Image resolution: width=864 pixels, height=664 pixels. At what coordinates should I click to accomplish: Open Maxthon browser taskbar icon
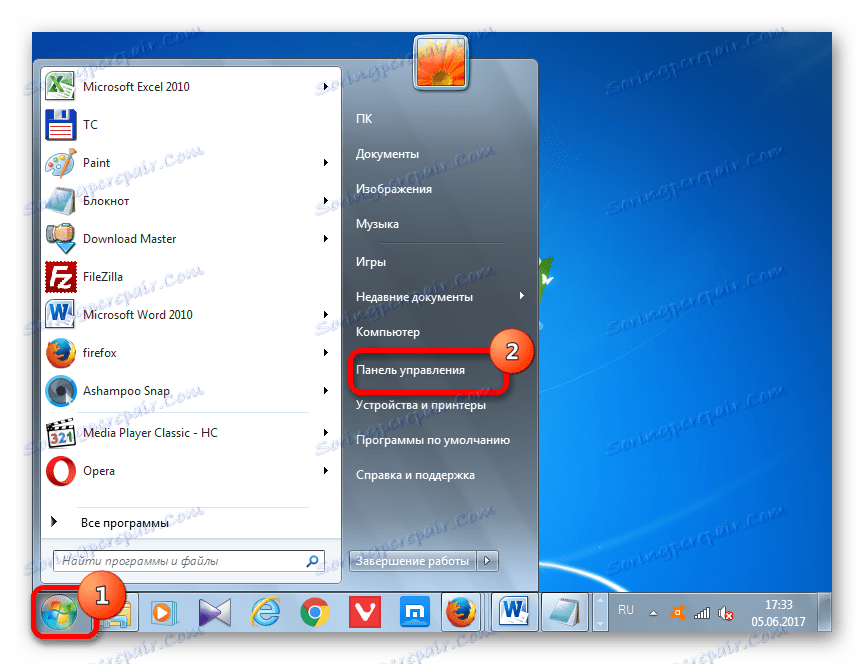click(414, 613)
